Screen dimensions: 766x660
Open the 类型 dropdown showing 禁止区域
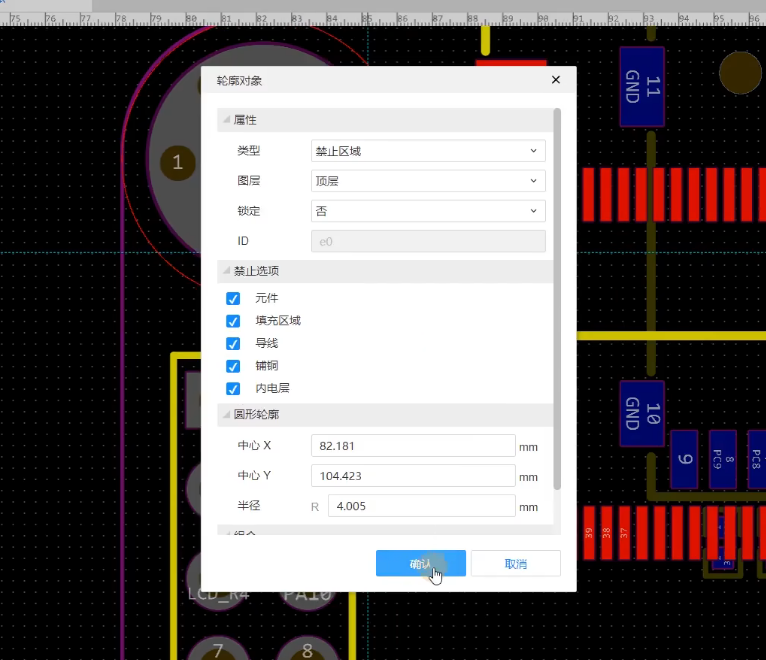click(x=428, y=151)
